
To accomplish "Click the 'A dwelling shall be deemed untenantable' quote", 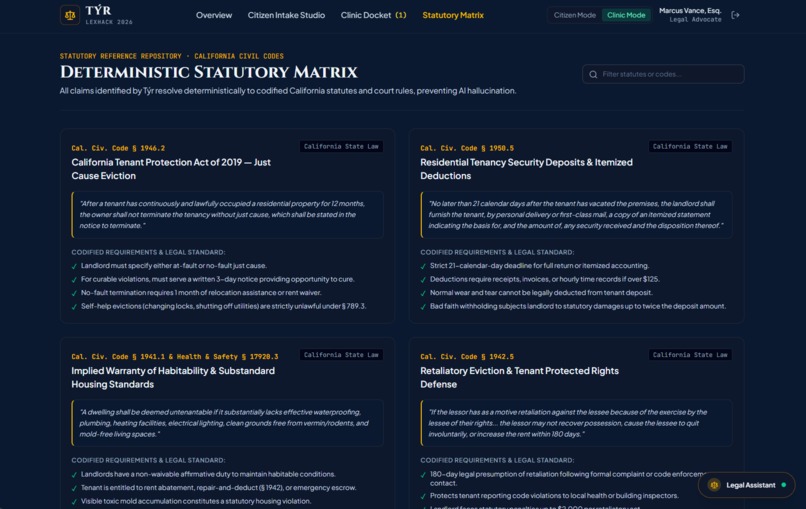I will (227, 423).
